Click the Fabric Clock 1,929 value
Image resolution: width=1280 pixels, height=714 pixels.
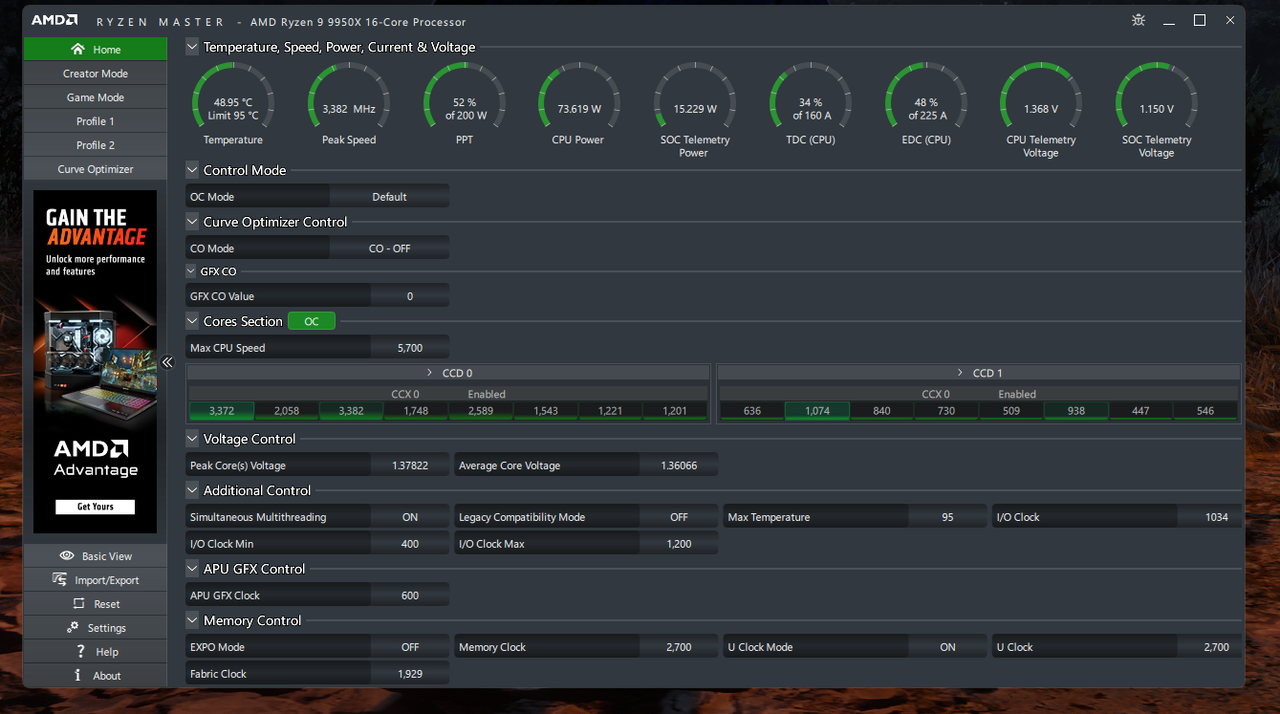(410, 674)
